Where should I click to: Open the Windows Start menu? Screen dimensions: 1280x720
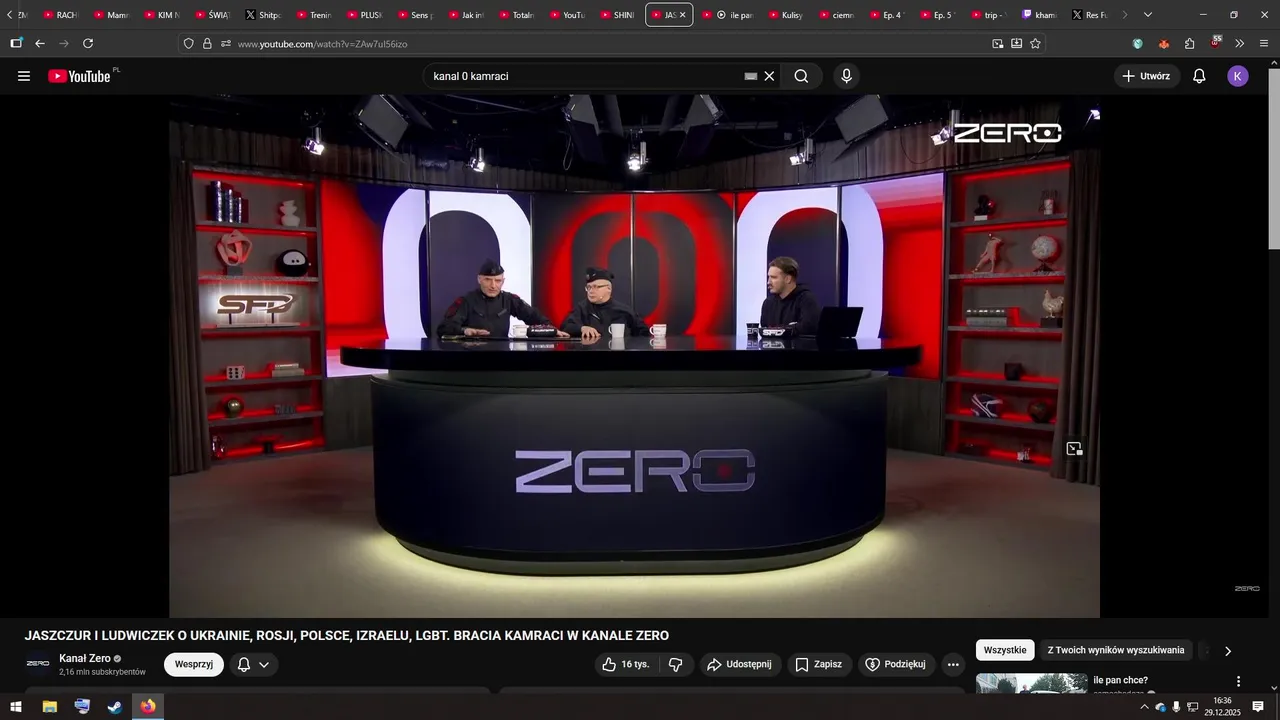coord(16,707)
